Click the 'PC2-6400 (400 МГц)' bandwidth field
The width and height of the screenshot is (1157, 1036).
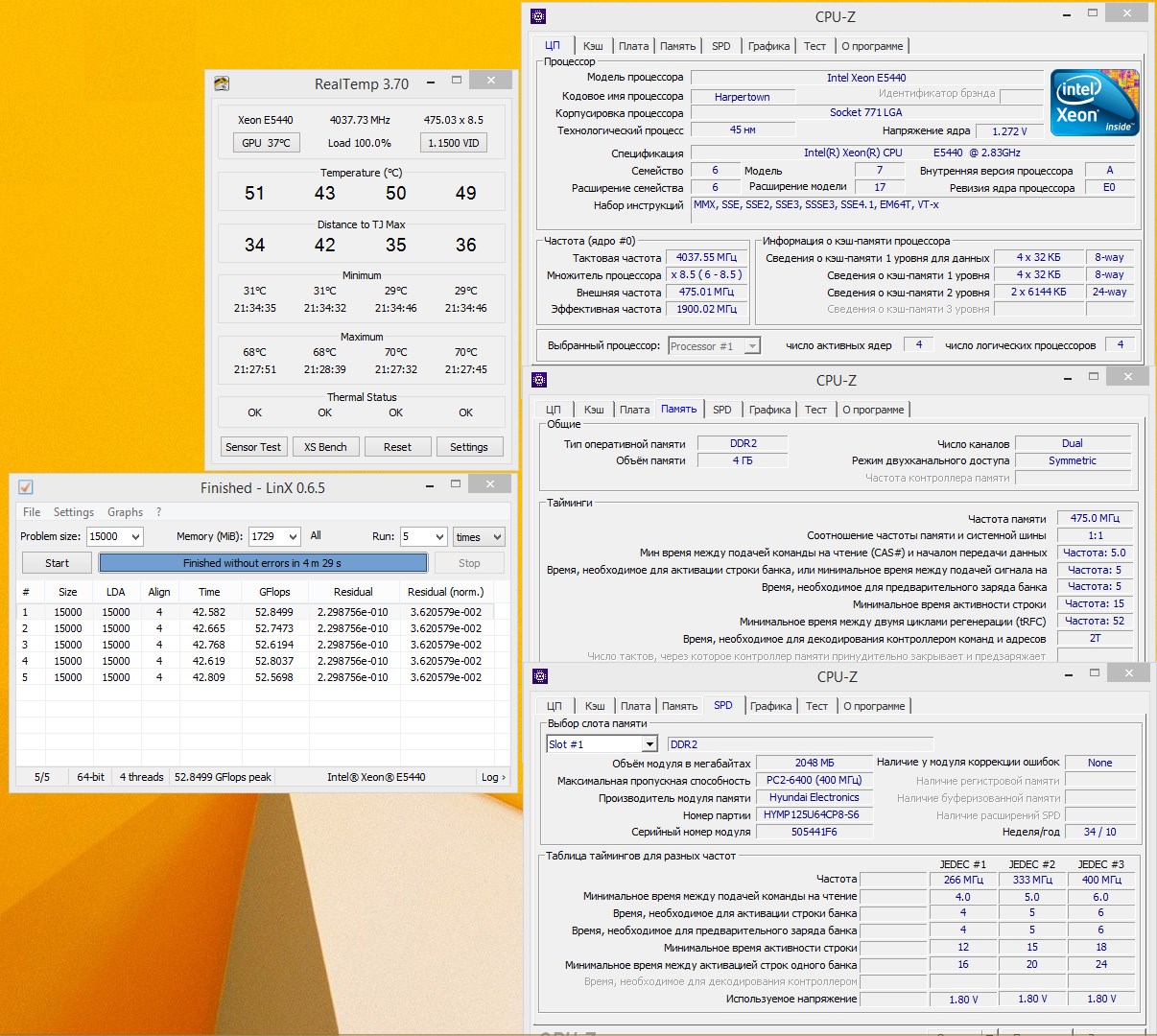point(814,780)
